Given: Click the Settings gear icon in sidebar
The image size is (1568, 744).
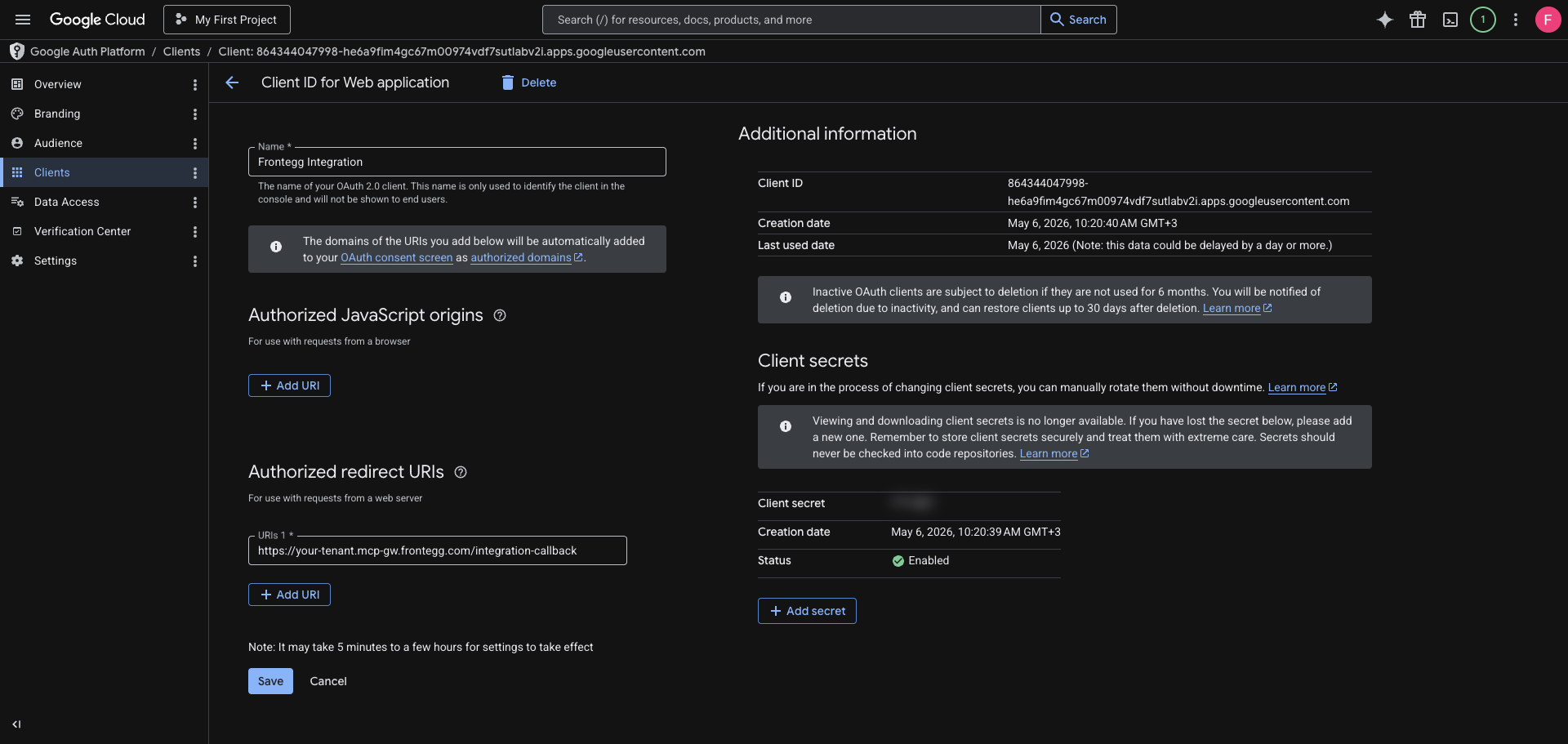Looking at the screenshot, I should [17, 261].
